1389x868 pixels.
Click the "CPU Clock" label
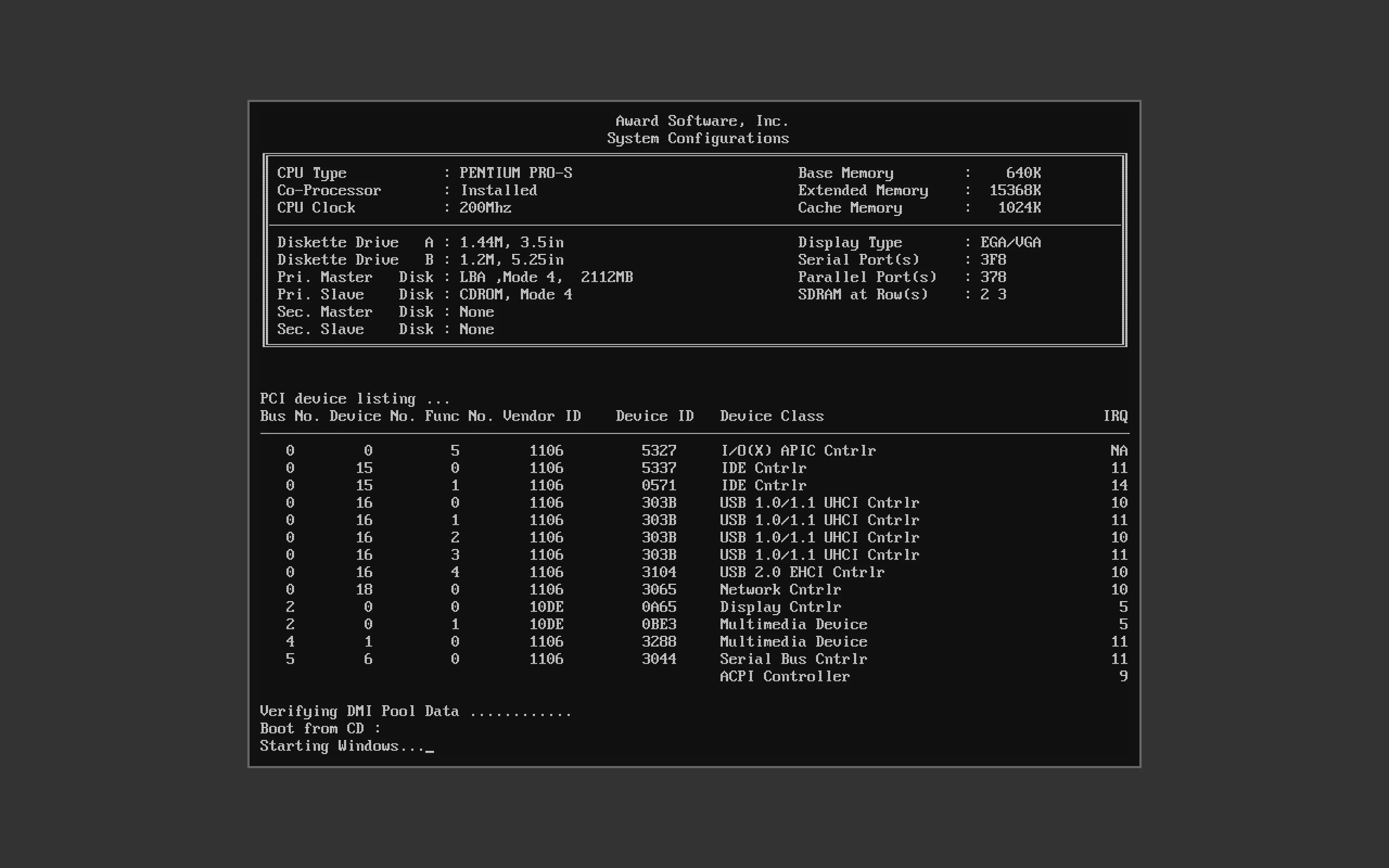click(x=316, y=208)
